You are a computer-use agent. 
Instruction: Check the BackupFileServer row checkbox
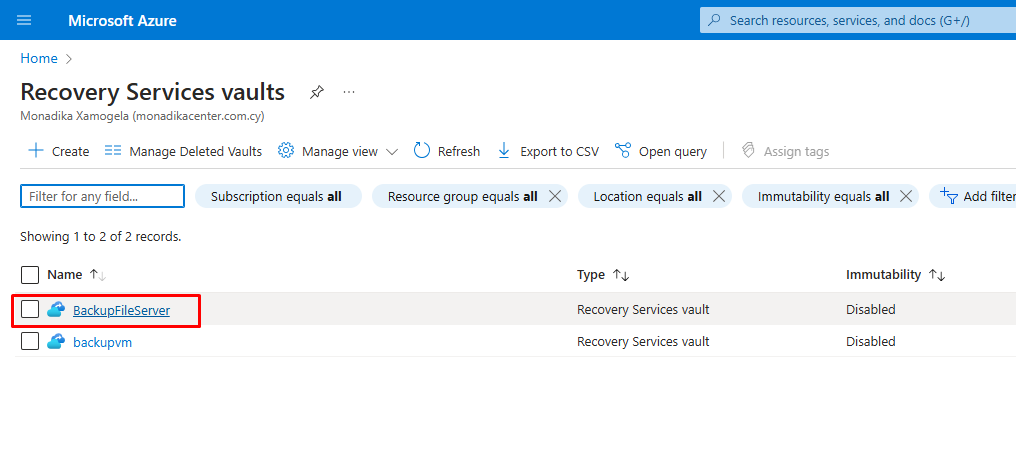point(30,310)
